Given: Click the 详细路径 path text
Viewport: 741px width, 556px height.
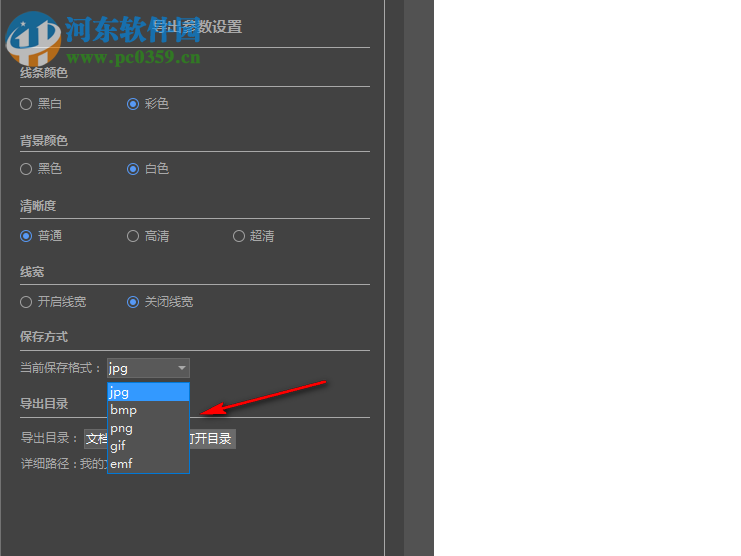Looking at the screenshot, I should [64, 464].
